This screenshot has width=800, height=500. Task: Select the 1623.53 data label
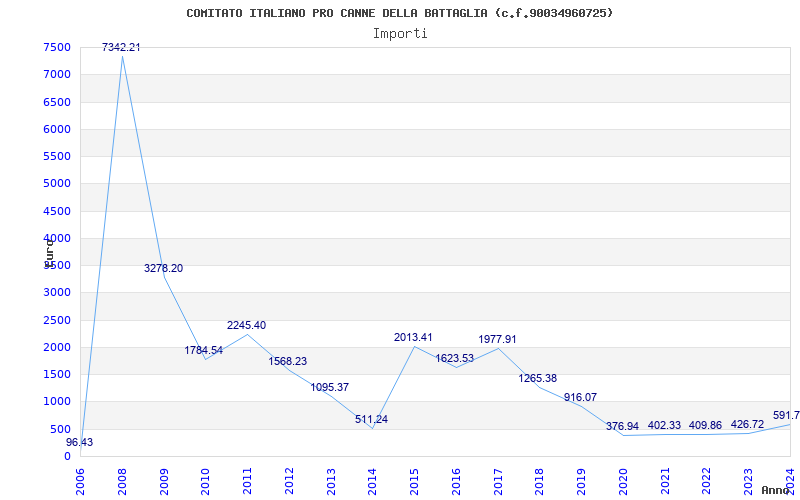point(455,358)
